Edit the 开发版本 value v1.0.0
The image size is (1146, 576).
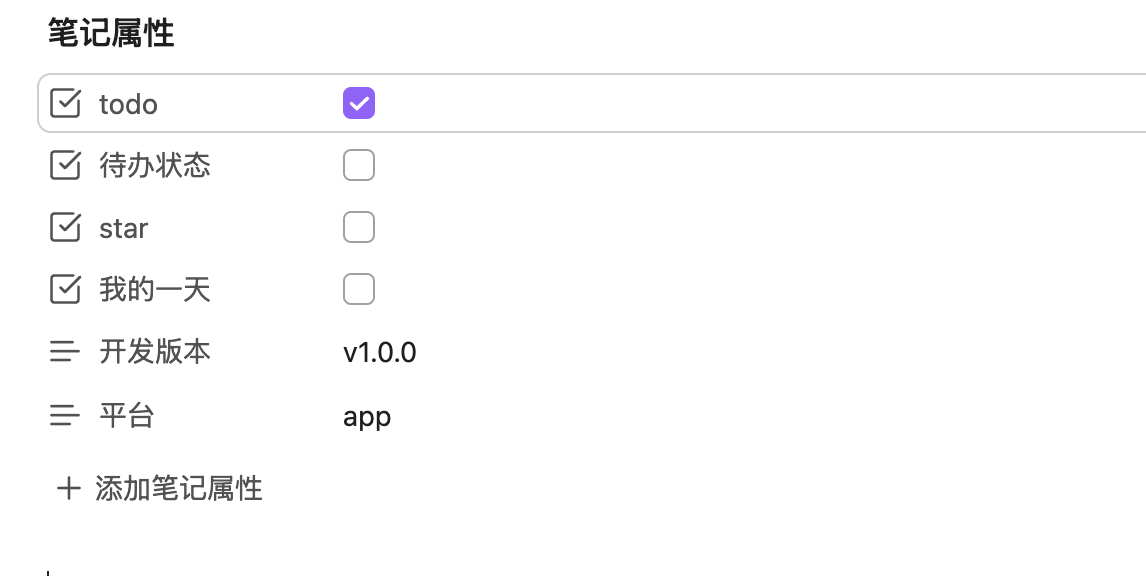[x=380, y=352]
